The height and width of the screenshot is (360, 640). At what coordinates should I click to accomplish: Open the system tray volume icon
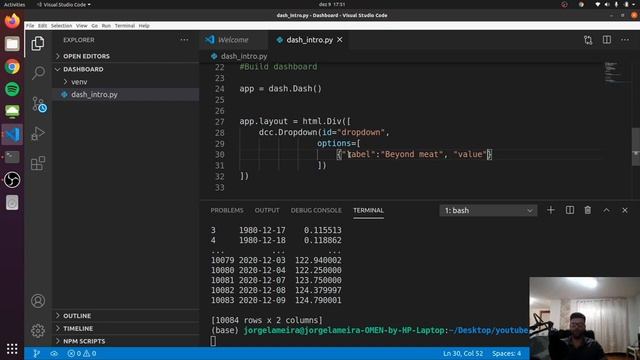[607, 4]
